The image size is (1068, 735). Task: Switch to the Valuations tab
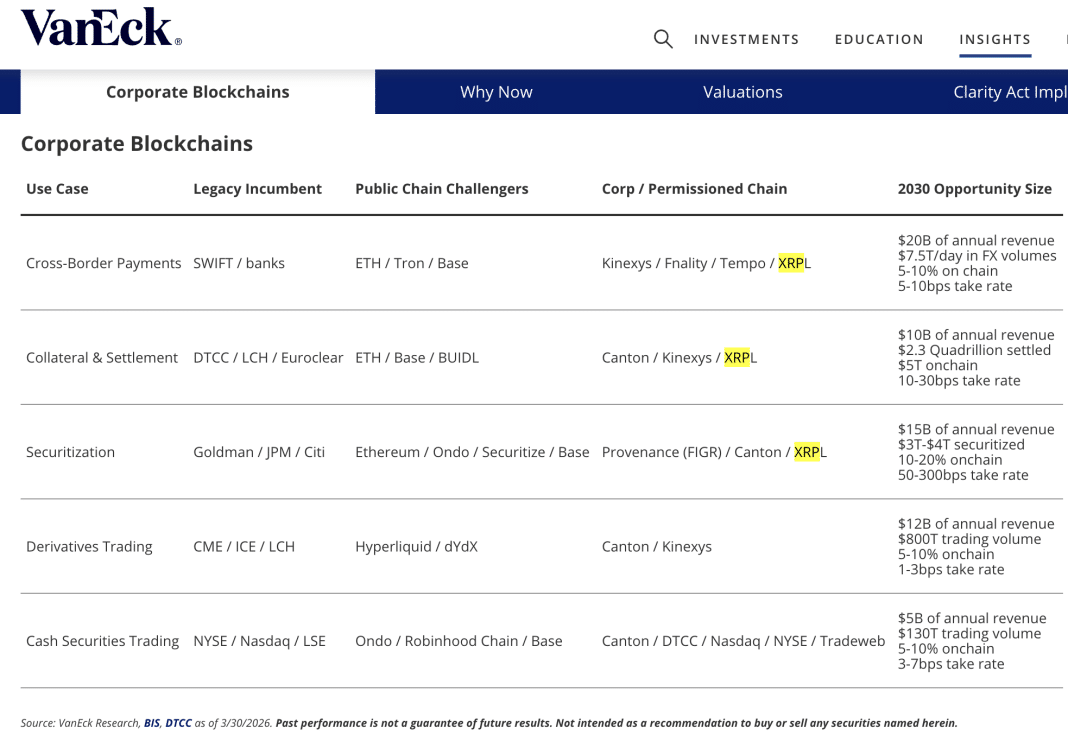[742, 92]
